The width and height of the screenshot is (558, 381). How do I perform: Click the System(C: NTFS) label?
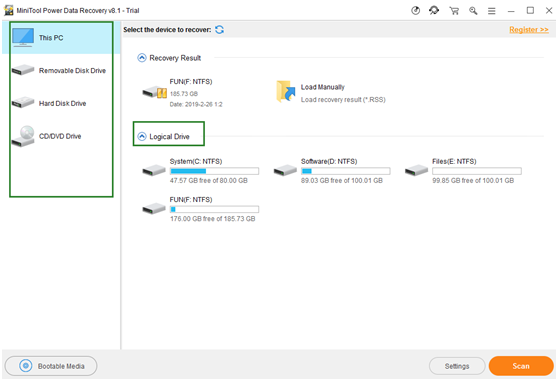tap(196, 162)
